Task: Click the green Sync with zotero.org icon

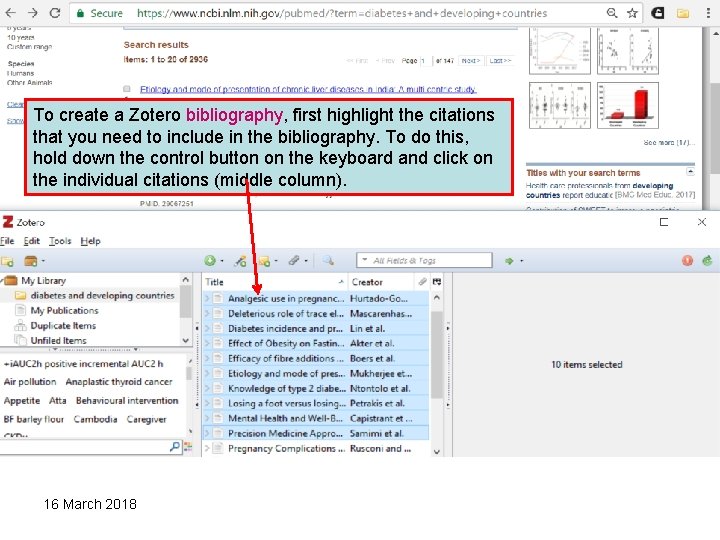Action: tap(708, 261)
